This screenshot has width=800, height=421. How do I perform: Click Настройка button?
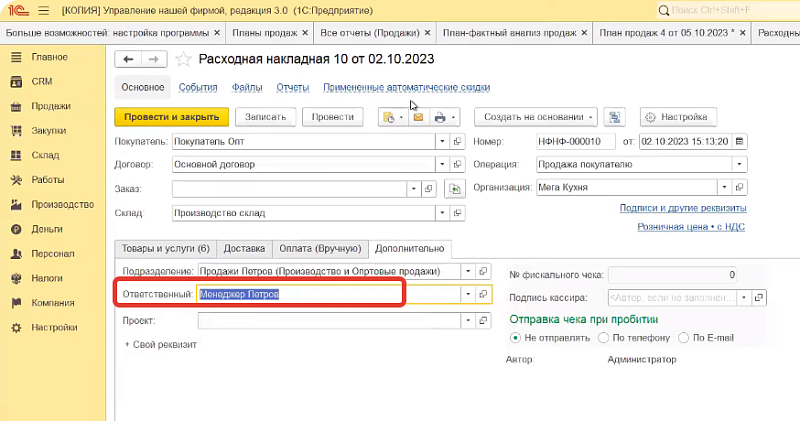pyautogui.click(x=679, y=117)
